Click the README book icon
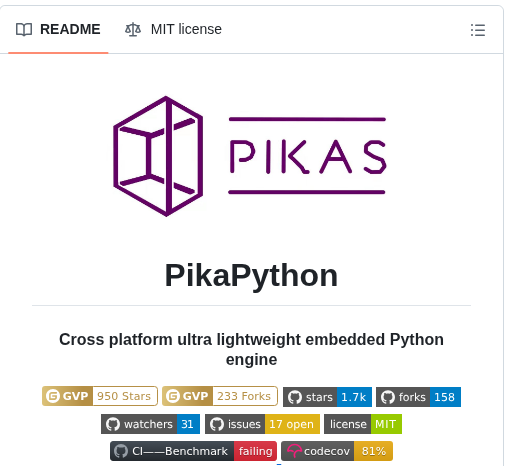The height and width of the screenshot is (466, 506). (24, 30)
